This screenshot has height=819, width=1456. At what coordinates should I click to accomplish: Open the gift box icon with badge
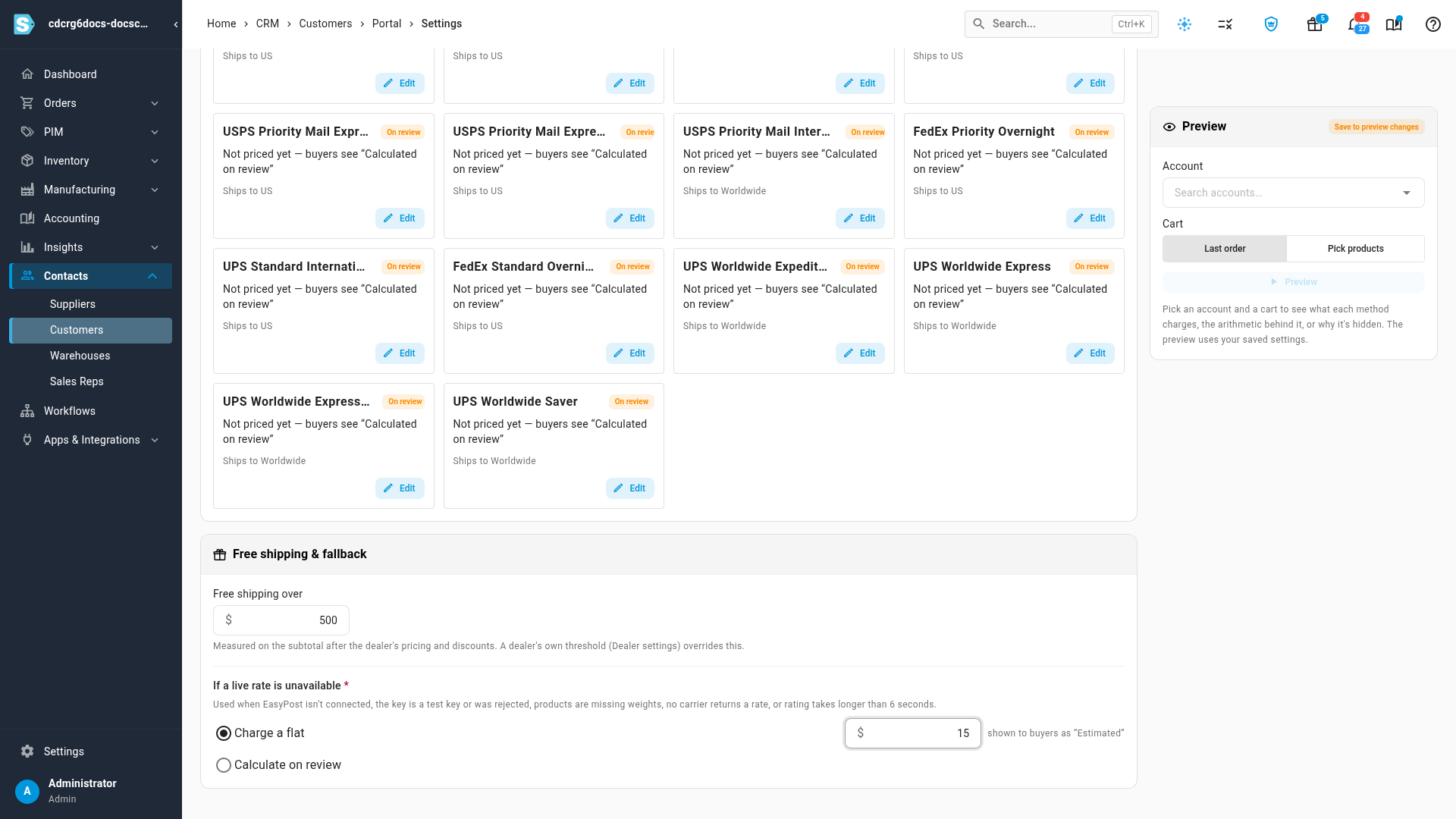pos(1315,24)
